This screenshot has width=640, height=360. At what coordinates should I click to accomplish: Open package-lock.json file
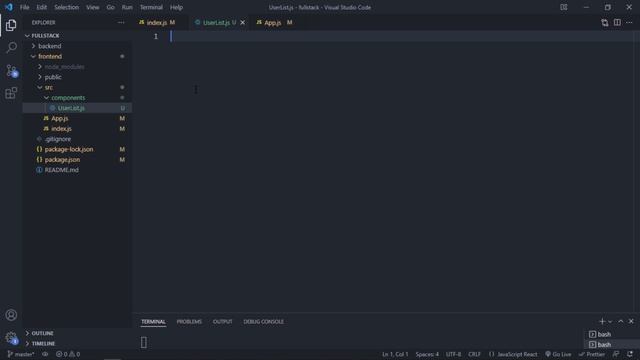pos(77,149)
